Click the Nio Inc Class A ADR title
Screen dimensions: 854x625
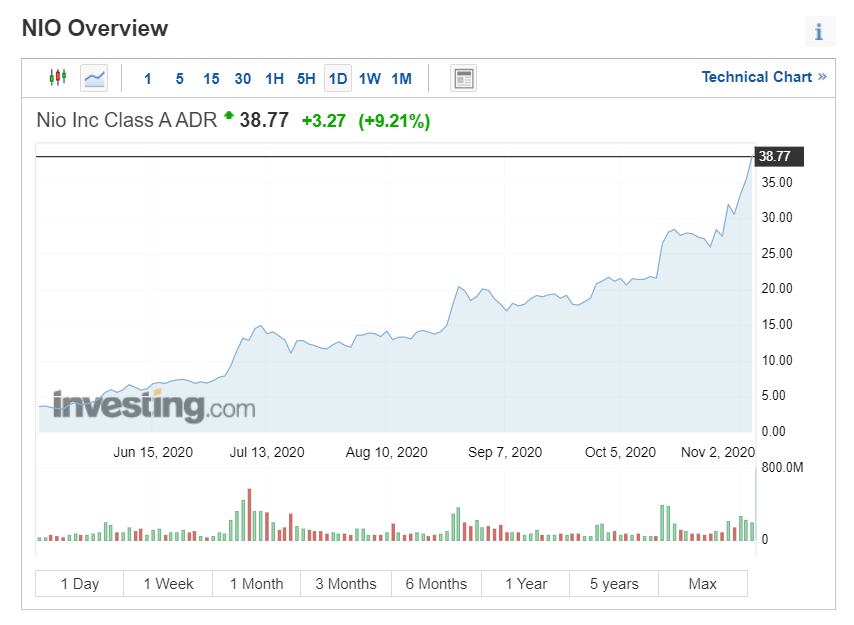[126, 120]
